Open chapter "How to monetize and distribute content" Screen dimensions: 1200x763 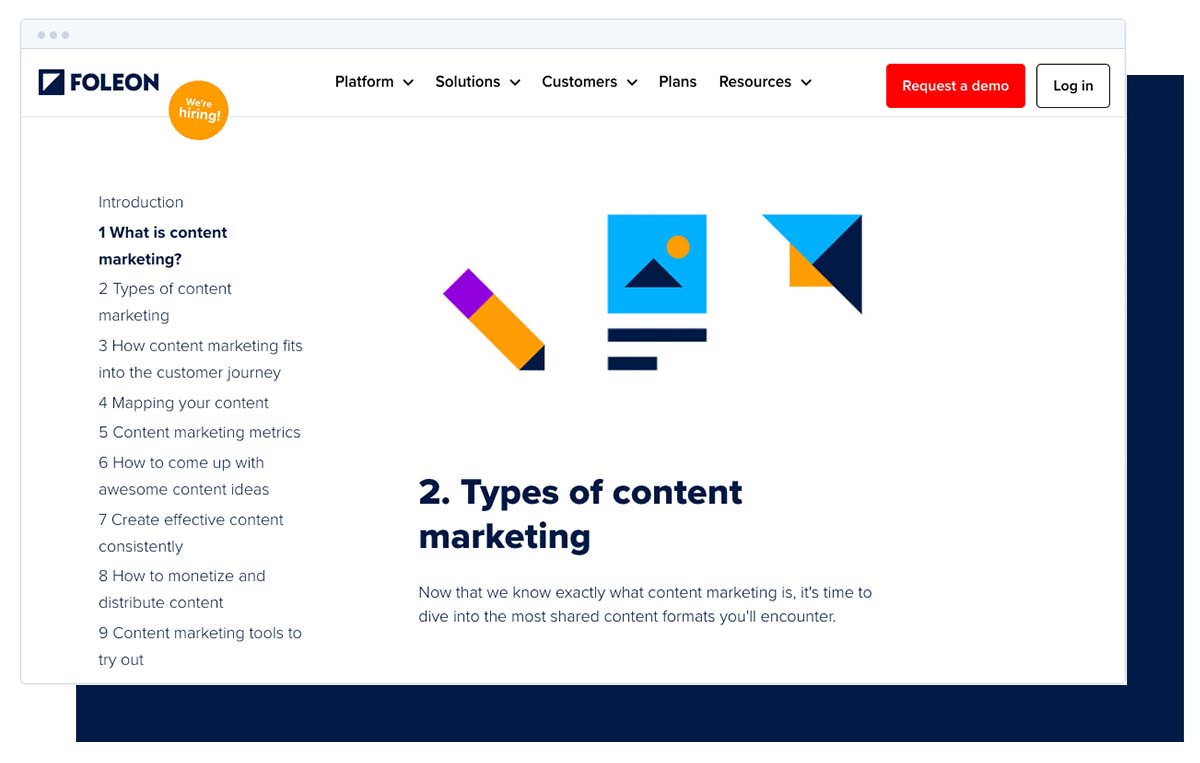point(182,589)
